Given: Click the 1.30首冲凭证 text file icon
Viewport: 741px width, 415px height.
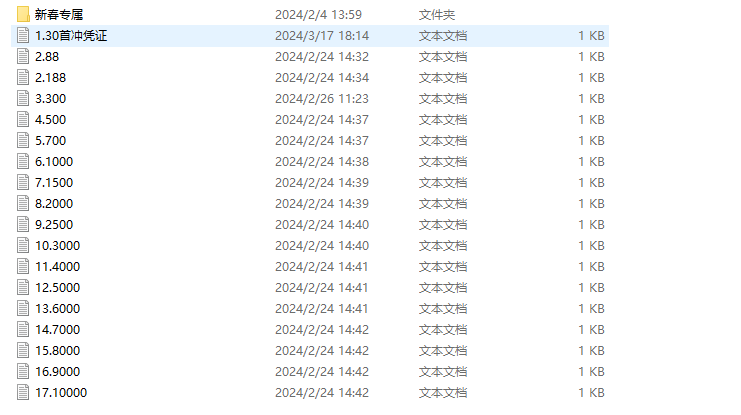Looking at the screenshot, I should click(x=23, y=35).
